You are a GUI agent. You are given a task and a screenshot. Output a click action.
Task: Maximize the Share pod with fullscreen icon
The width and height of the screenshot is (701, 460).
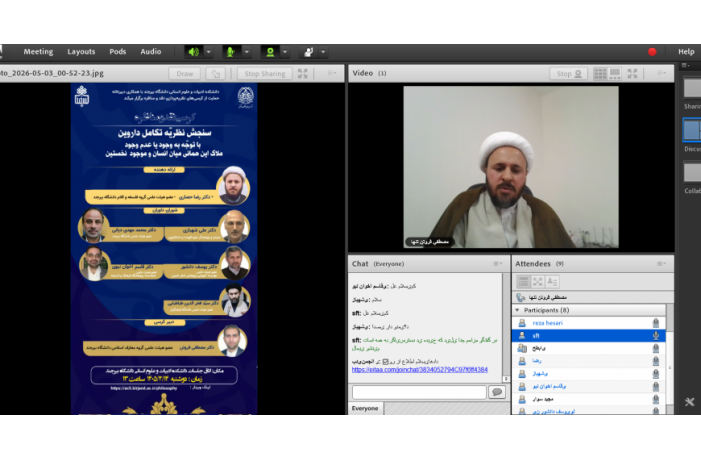(x=303, y=73)
